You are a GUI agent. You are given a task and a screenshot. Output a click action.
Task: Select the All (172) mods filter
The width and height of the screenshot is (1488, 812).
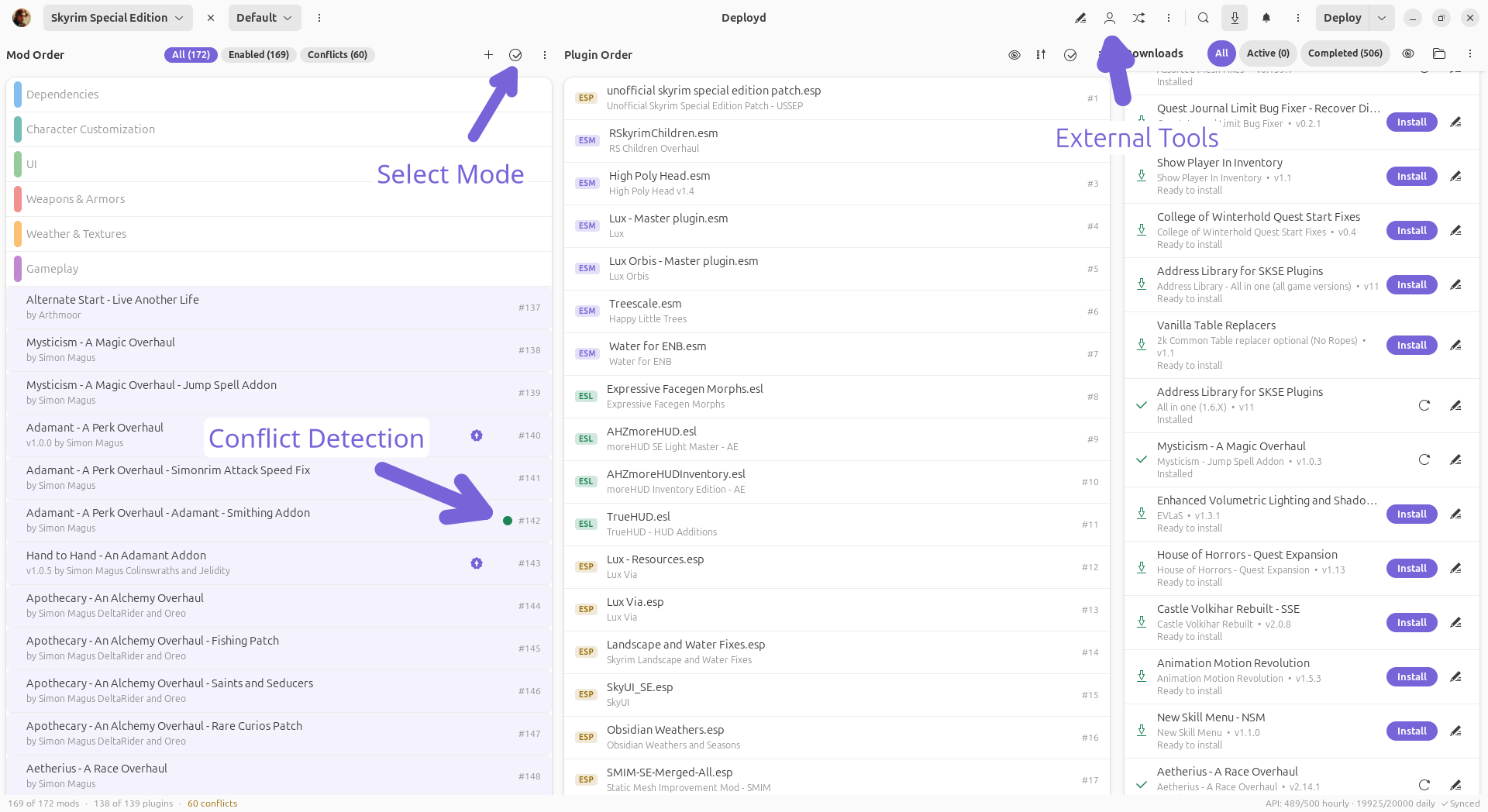click(x=191, y=55)
